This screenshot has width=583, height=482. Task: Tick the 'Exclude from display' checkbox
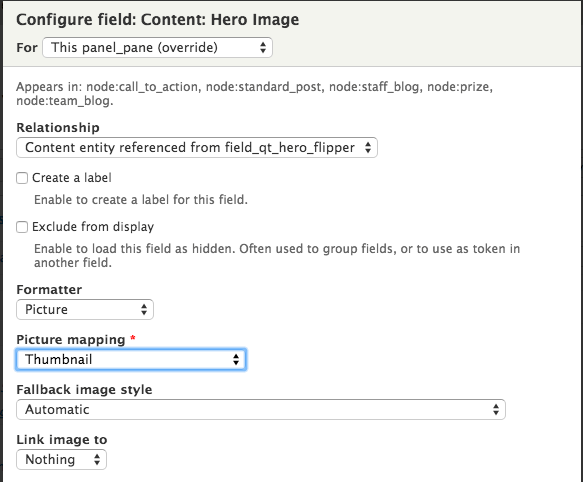point(22,227)
